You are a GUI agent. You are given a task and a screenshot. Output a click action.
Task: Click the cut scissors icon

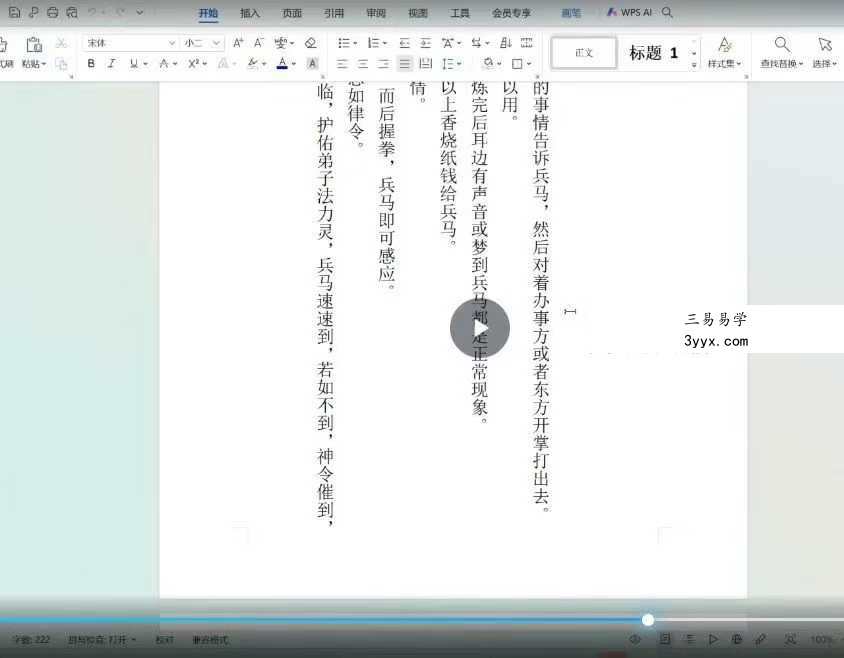click(x=61, y=43)
